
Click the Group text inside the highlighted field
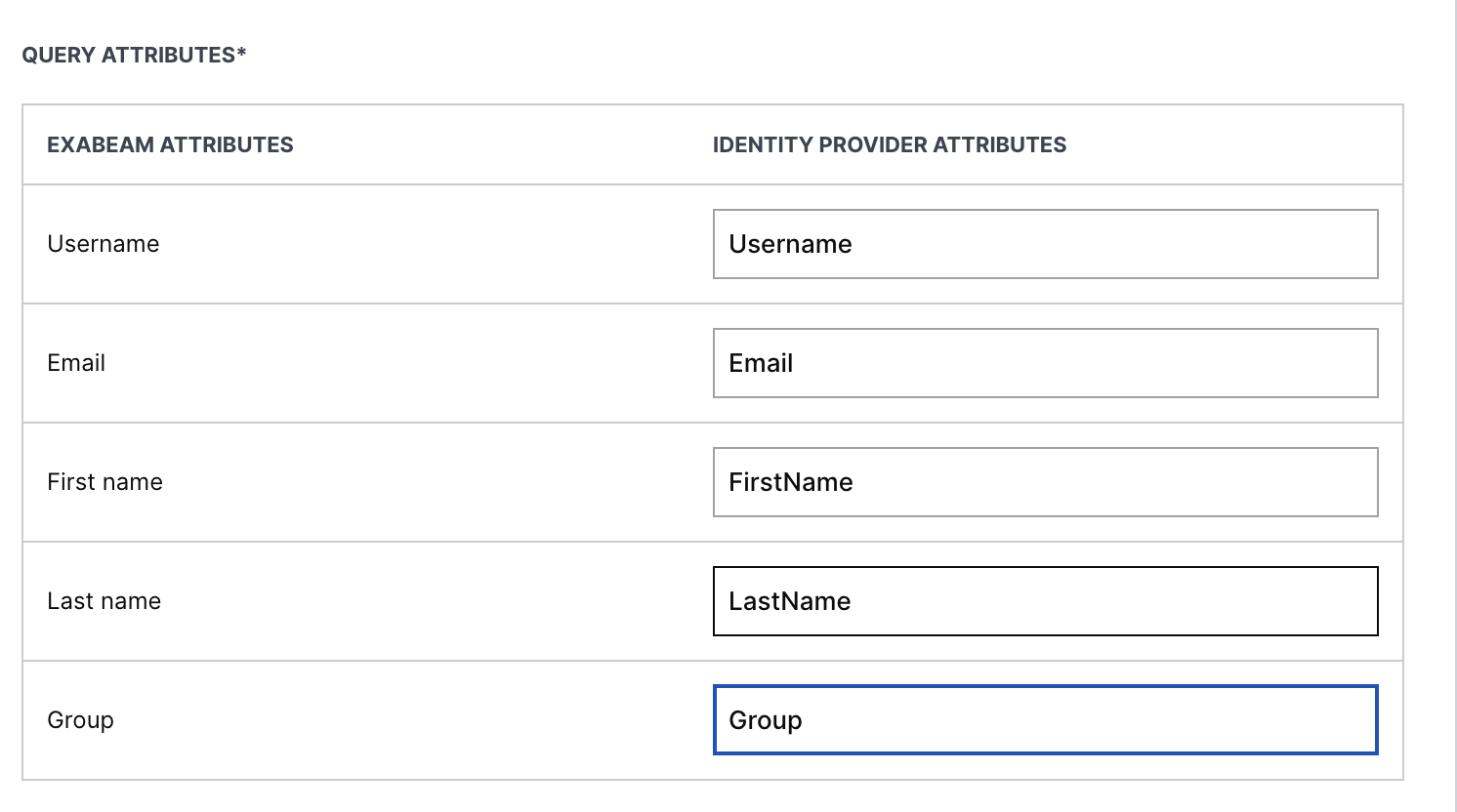[x=766, y=720]
